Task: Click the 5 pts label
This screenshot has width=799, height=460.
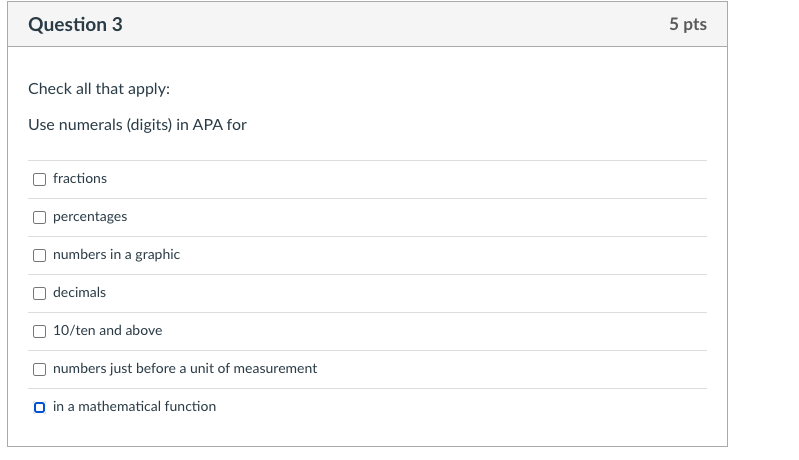Action: pyautogui.click(x=688, y=24)
